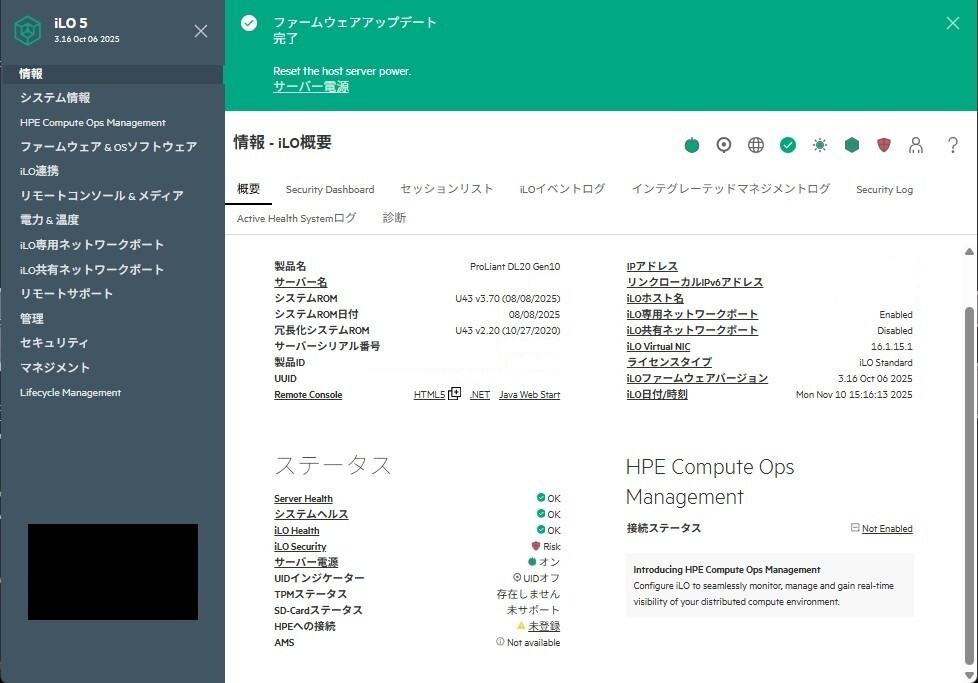Click the red security shield icon in header
This screenshot has width=978, height=683.
point(884,145)
